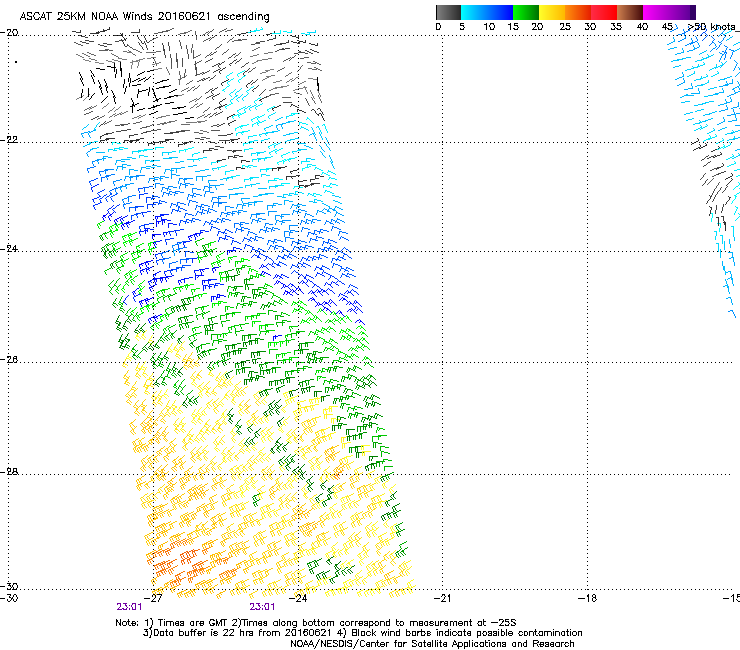Click the '0' label under the color bar
Viewport: 740px width, 650px height.
pos(438,27)
